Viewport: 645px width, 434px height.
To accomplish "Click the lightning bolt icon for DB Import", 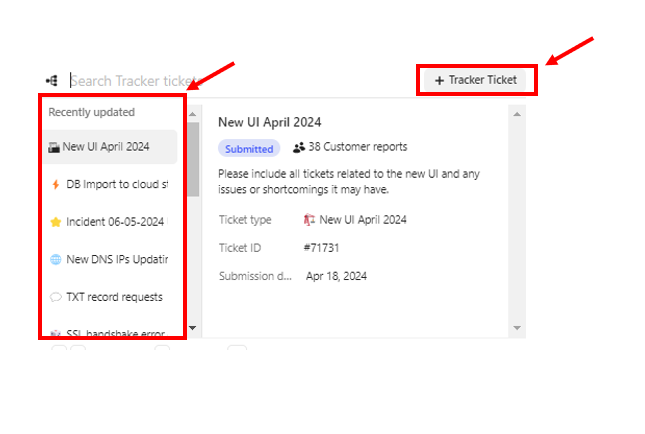I will [x=55, y=184].
